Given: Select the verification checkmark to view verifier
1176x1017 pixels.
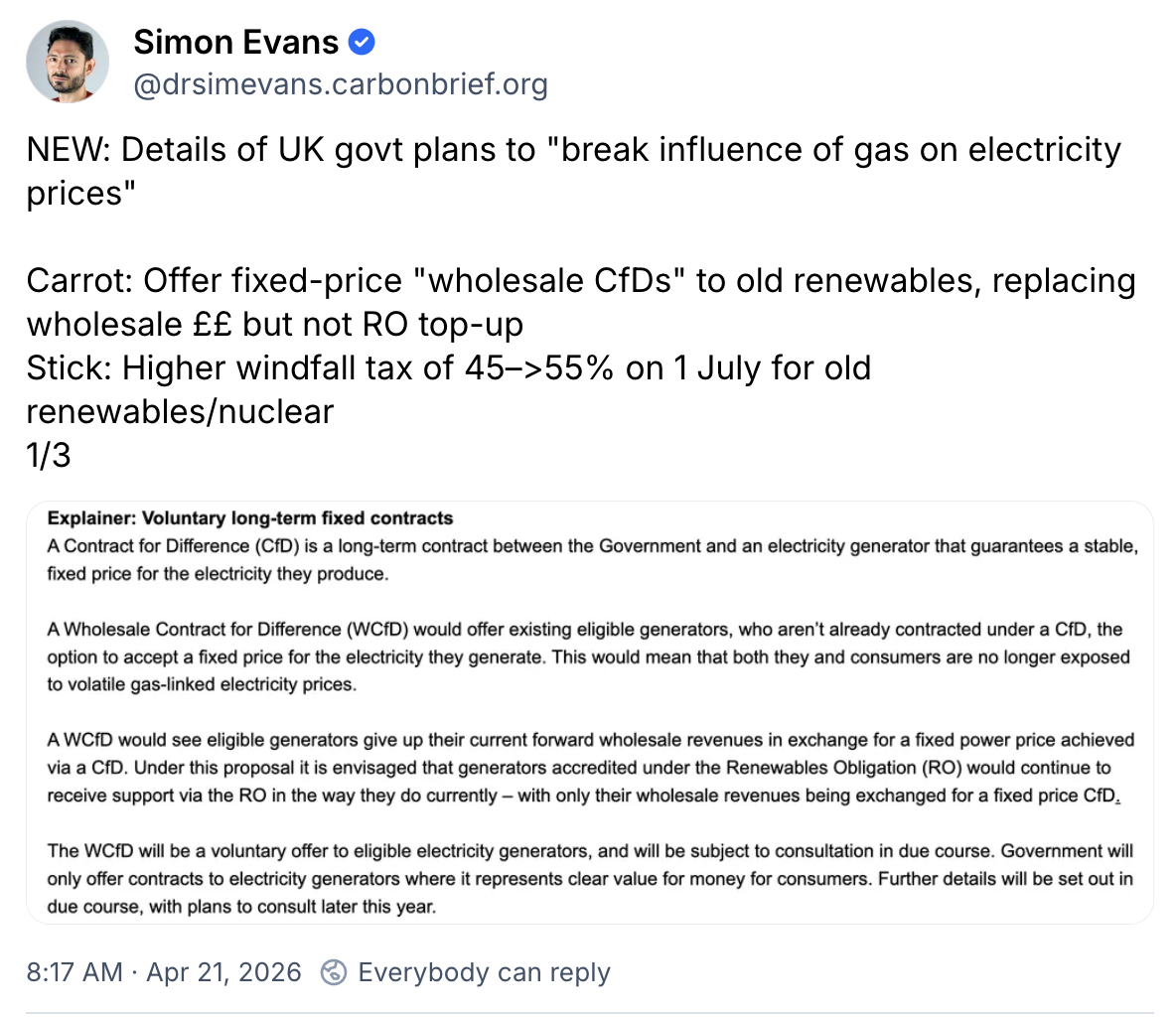Looking at the screenshot, I should 362,42.
